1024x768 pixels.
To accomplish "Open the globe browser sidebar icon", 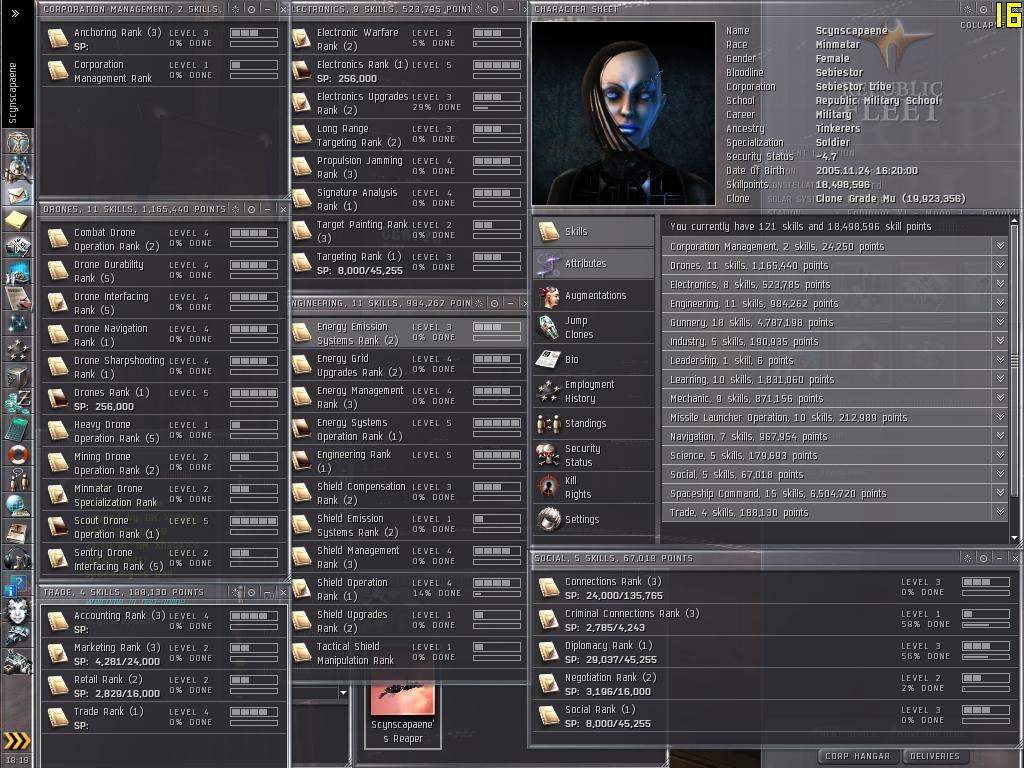I will [18, 505].
